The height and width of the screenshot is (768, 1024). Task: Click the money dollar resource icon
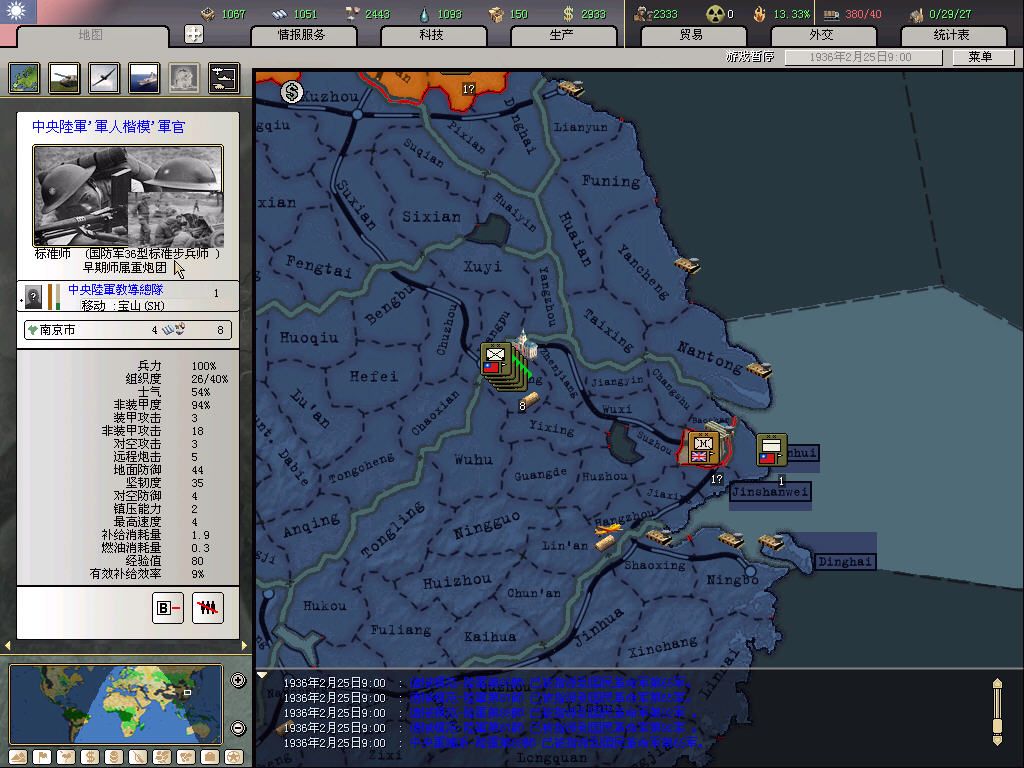tap(568, 14)
